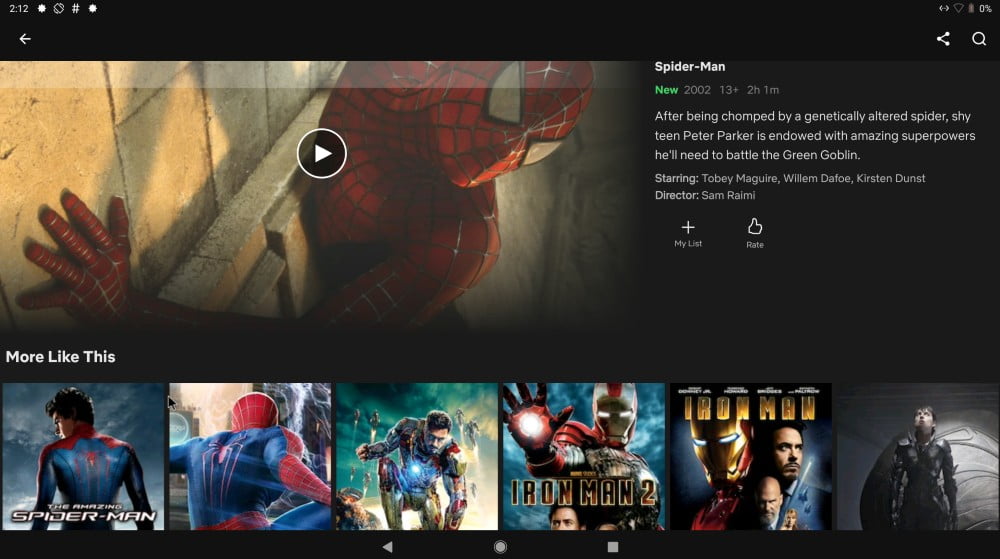Select the Iron Man 2 poster
Image resolution: width=1000 pixels, height=559 pixels.
[584, 456]
